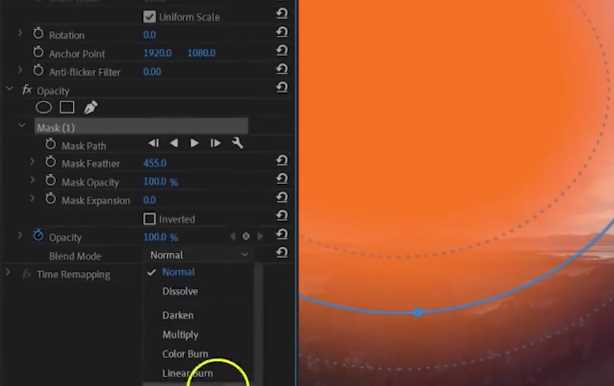This screenshot has height=386, width=614.
Task: Choose Multiply blend mode
Action: tap(180, 335)
